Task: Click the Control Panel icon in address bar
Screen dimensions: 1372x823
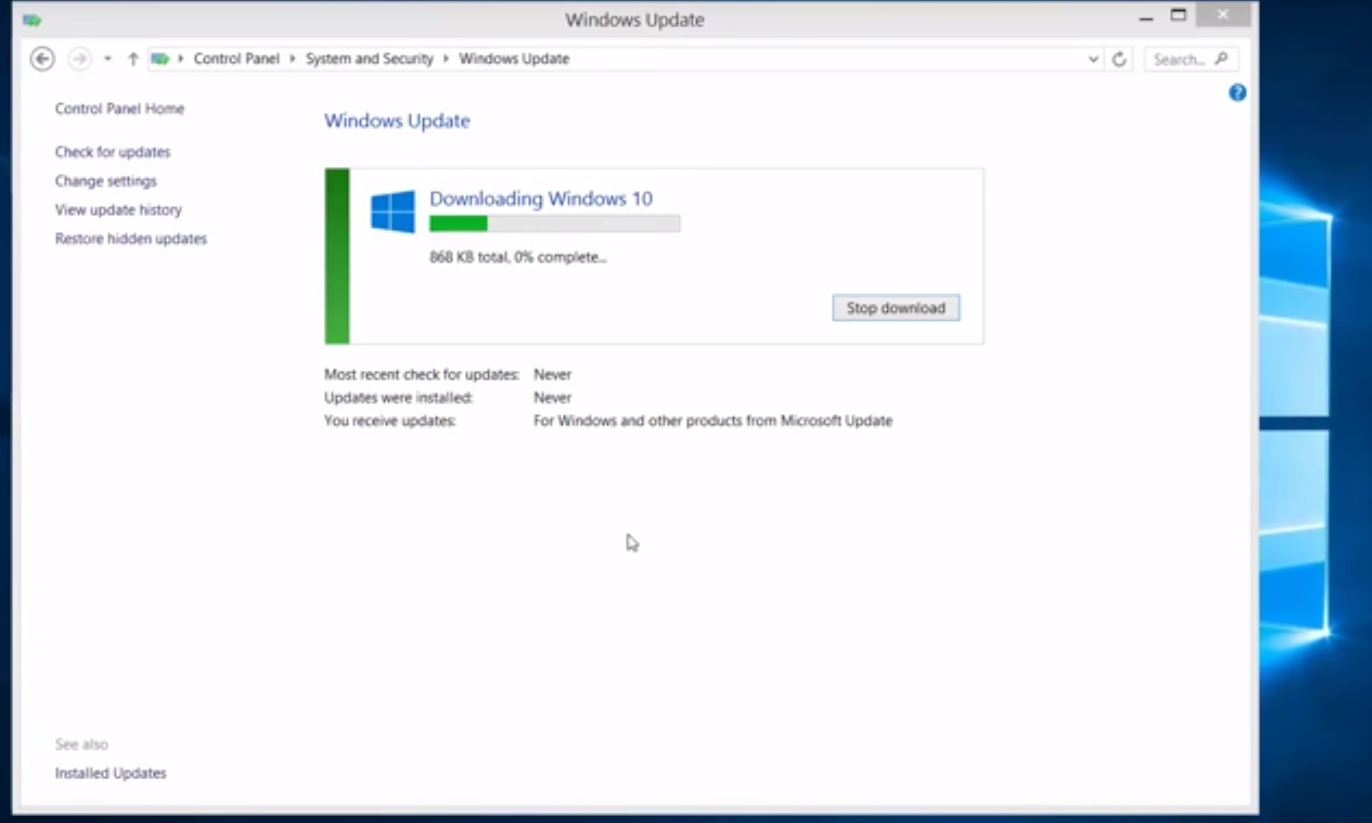Action: point(160,59)
